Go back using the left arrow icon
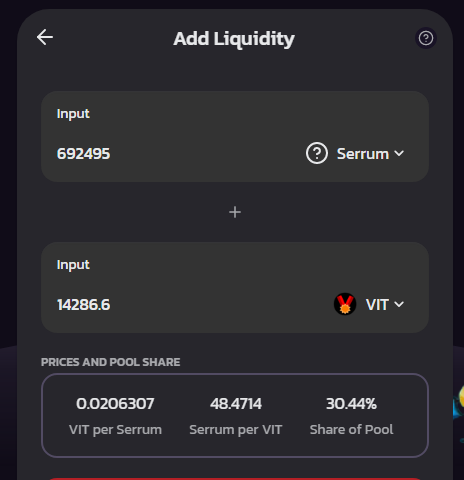Screen dimensions: 464x480 (x=45, y=37)
